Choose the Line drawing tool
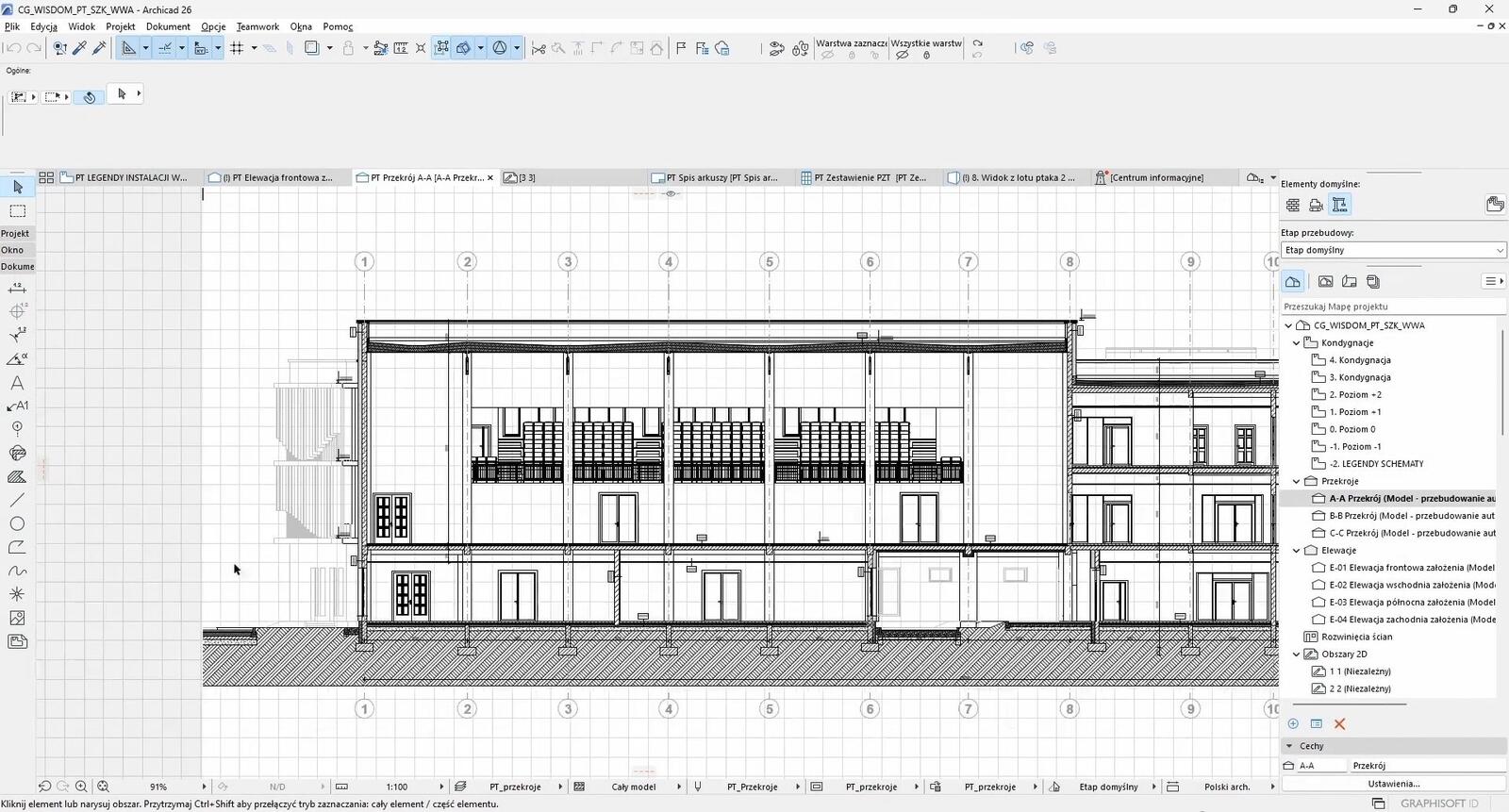1509x812 pixels. pos(17,500)
